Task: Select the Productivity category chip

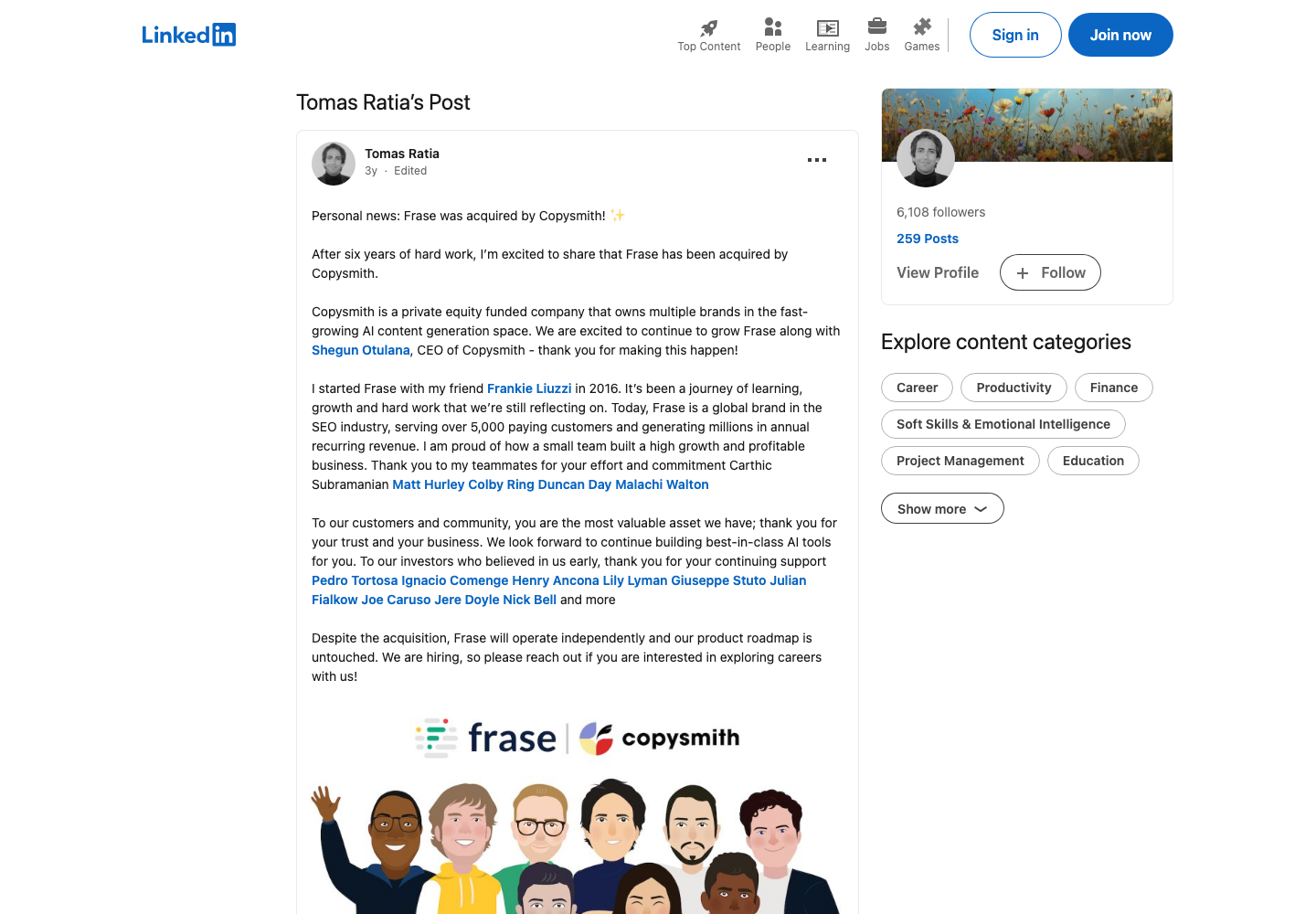Action: 1014,388
